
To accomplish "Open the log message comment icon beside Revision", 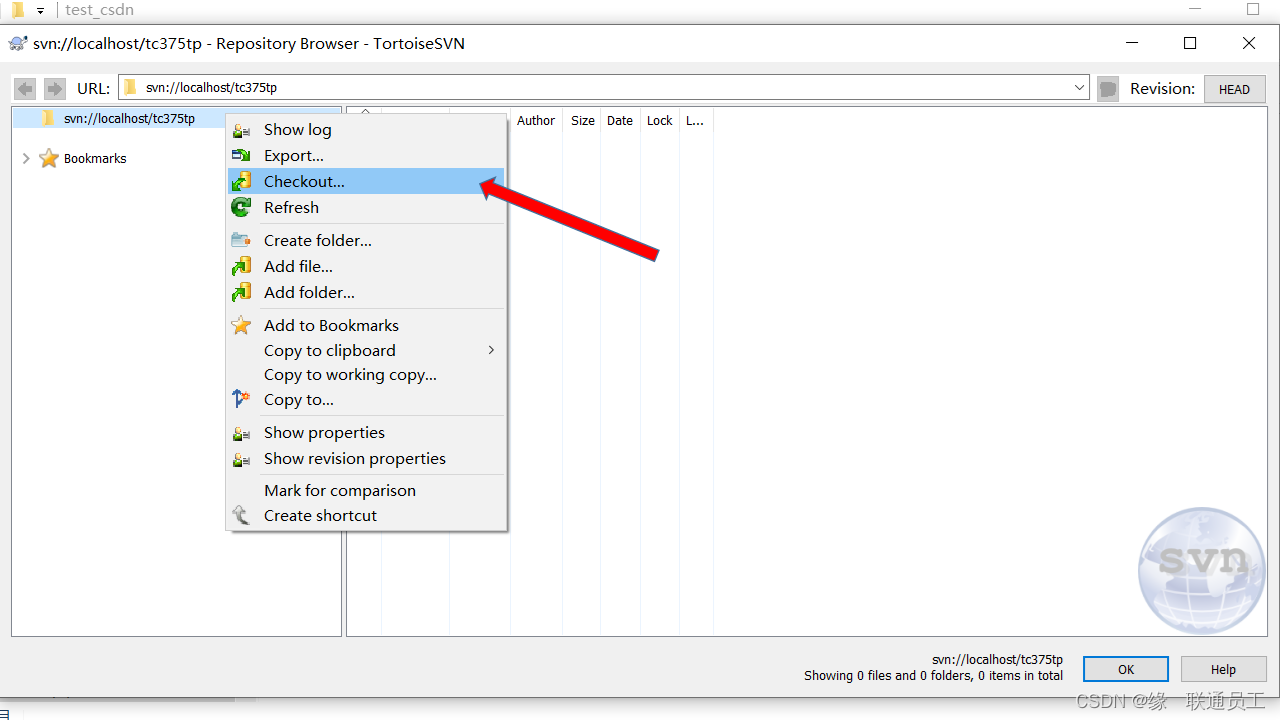I will (x=1107, y=88).
